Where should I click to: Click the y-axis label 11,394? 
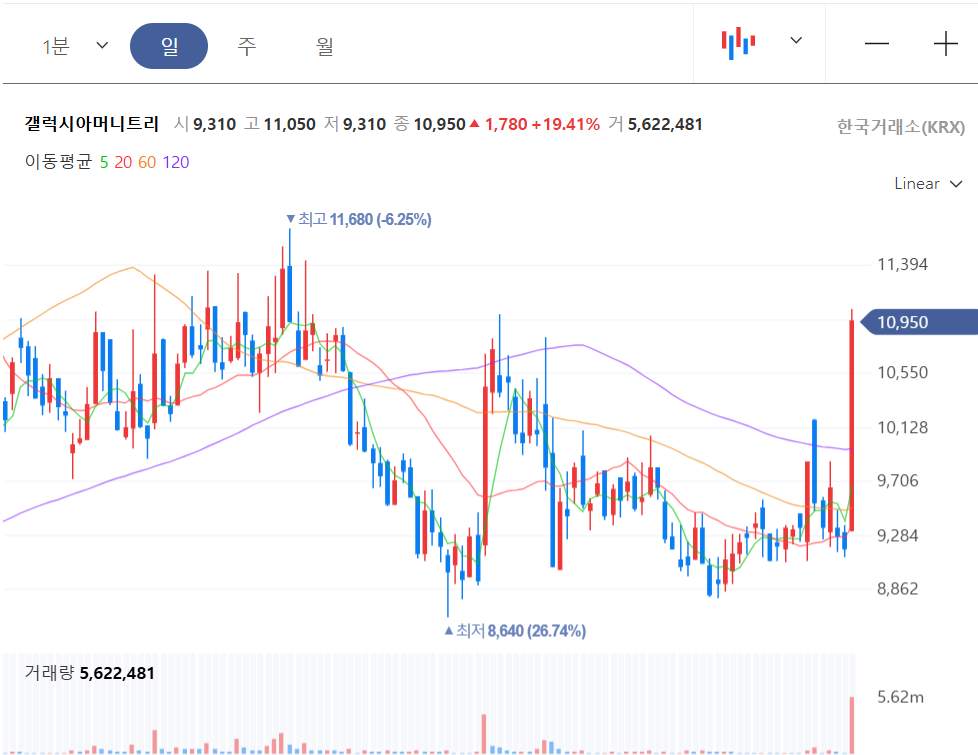(x=902, y=265)
